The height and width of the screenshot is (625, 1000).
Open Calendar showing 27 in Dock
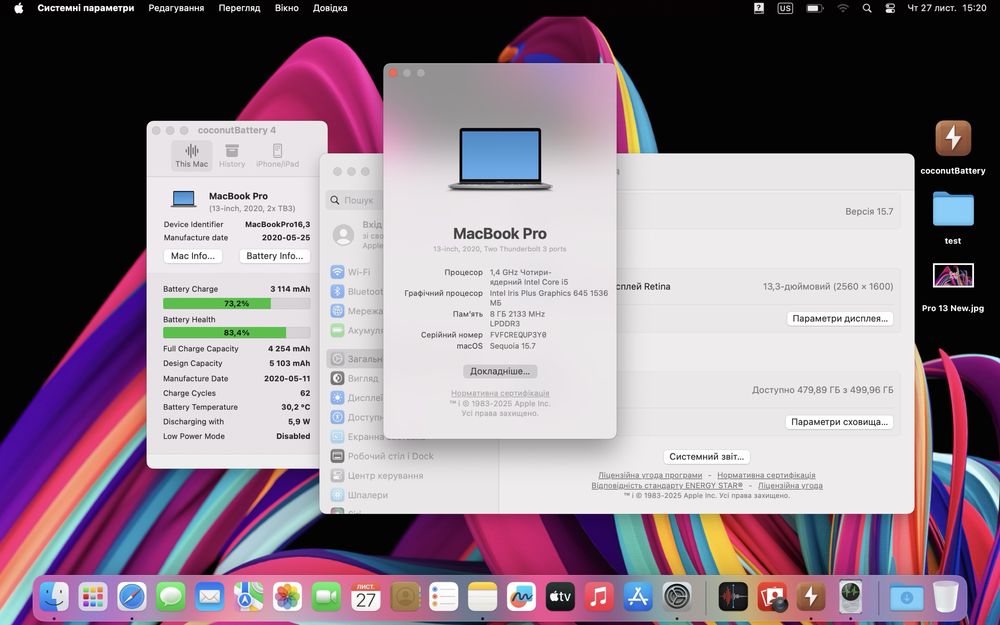(365, 598)
